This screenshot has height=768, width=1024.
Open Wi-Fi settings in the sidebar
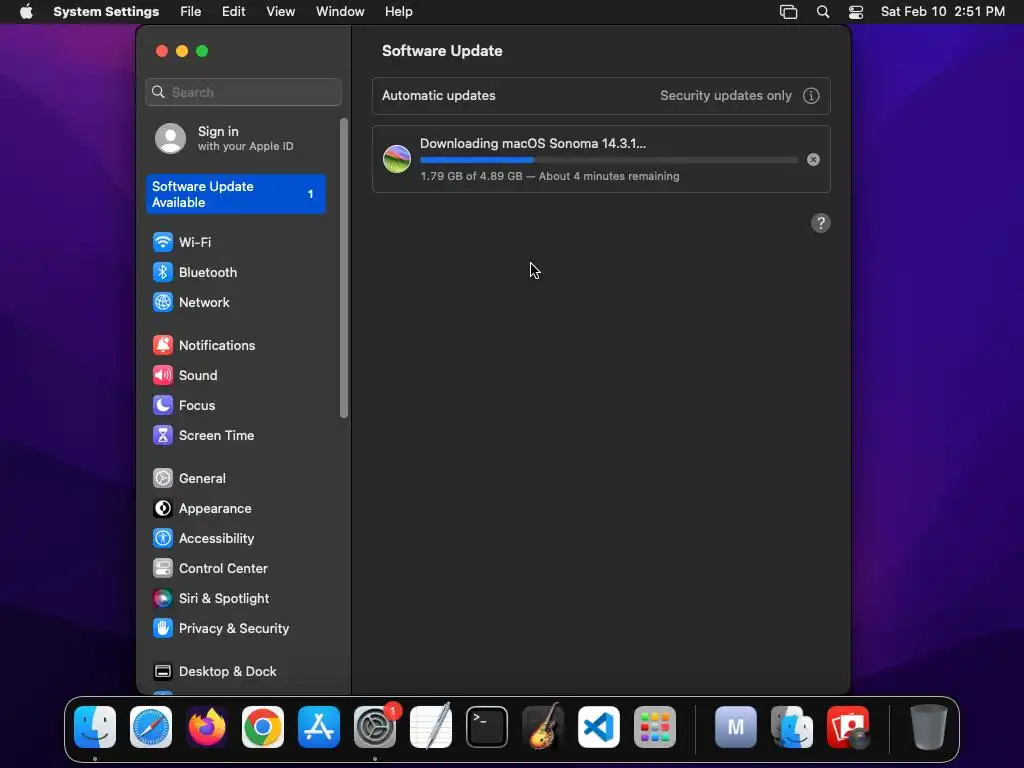pos(235,242)
